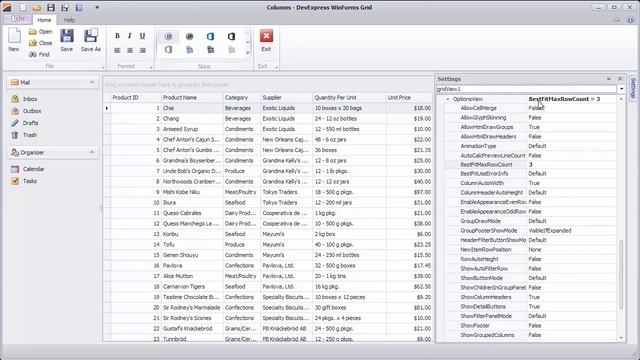The image size is (640, 360).
Task: Switch to the Help ribbon tab
Action: pos(69,20)
